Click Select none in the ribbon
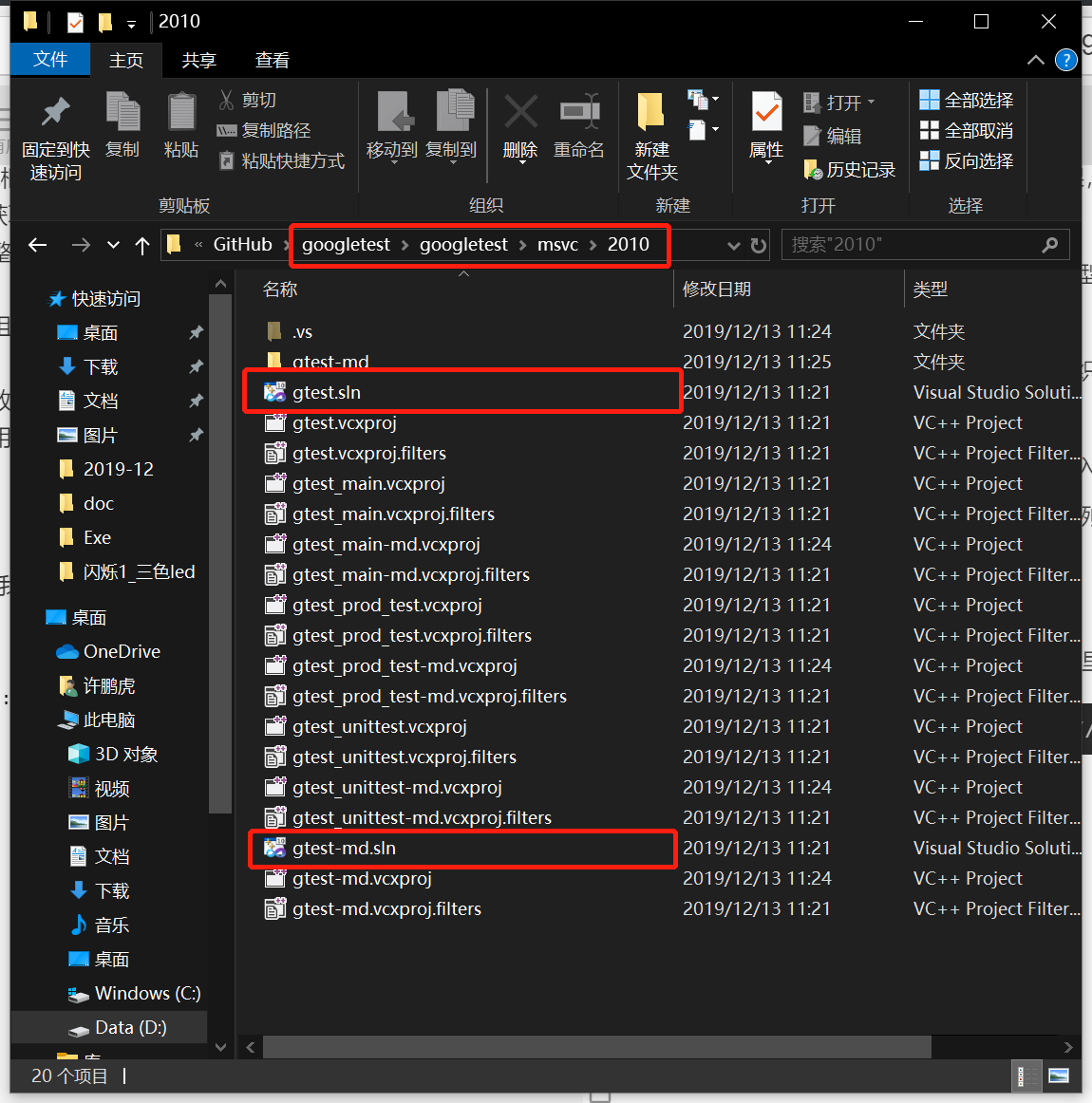Viewport: 1092px width, 1103px height. pyautogui.click(x=967, y=130)
